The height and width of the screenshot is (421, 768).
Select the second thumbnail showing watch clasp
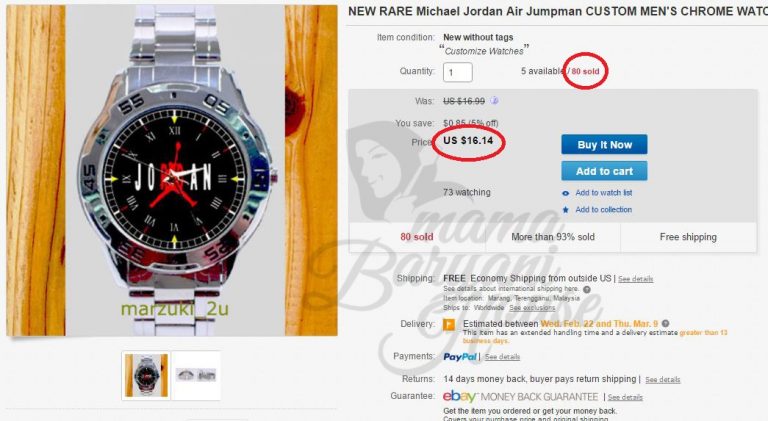(196, 375)
